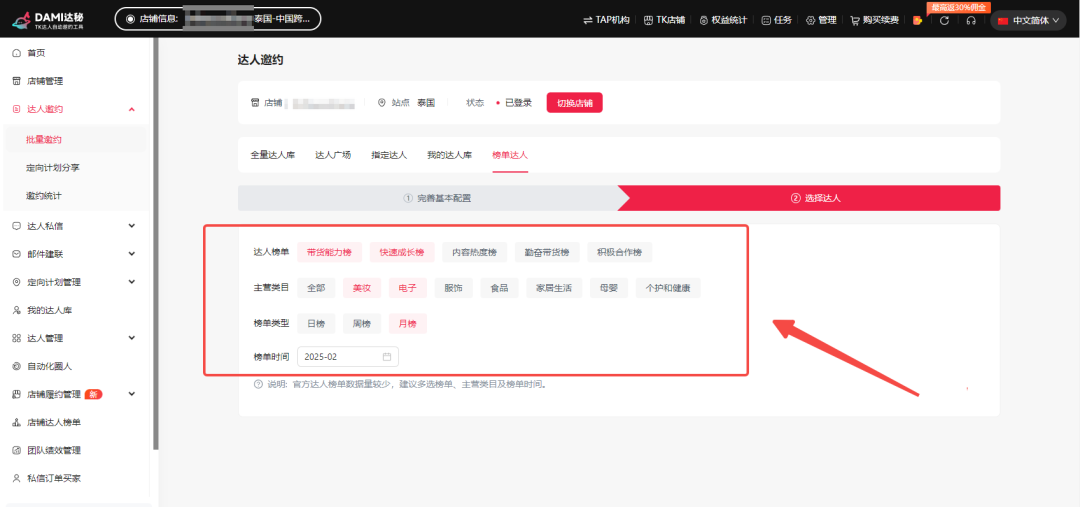Switch to the 全量达人库 tab
1080x507 pixels.
(x=273, y=155)
